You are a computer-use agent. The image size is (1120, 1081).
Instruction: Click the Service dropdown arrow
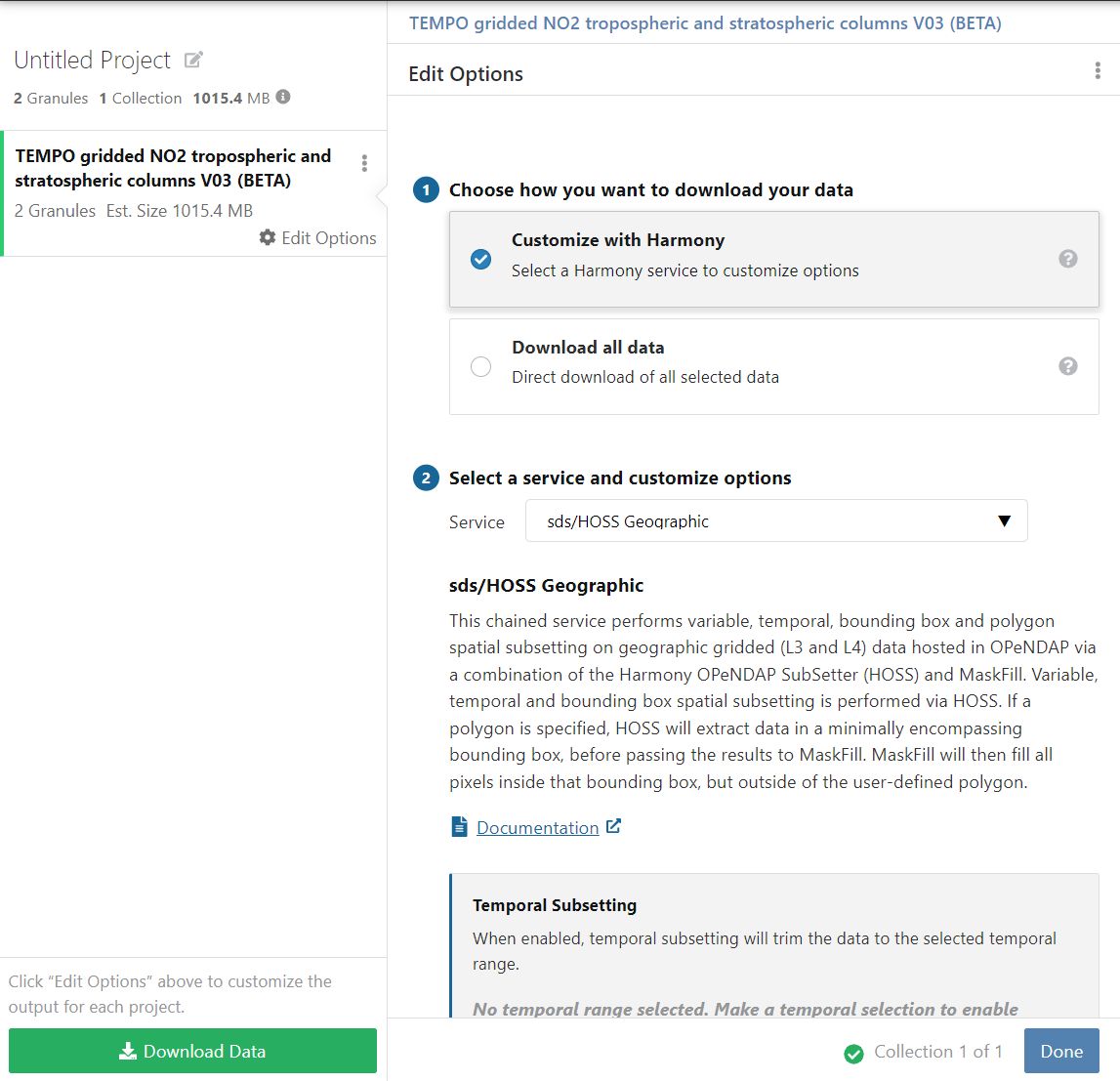tap(1004, 521)
